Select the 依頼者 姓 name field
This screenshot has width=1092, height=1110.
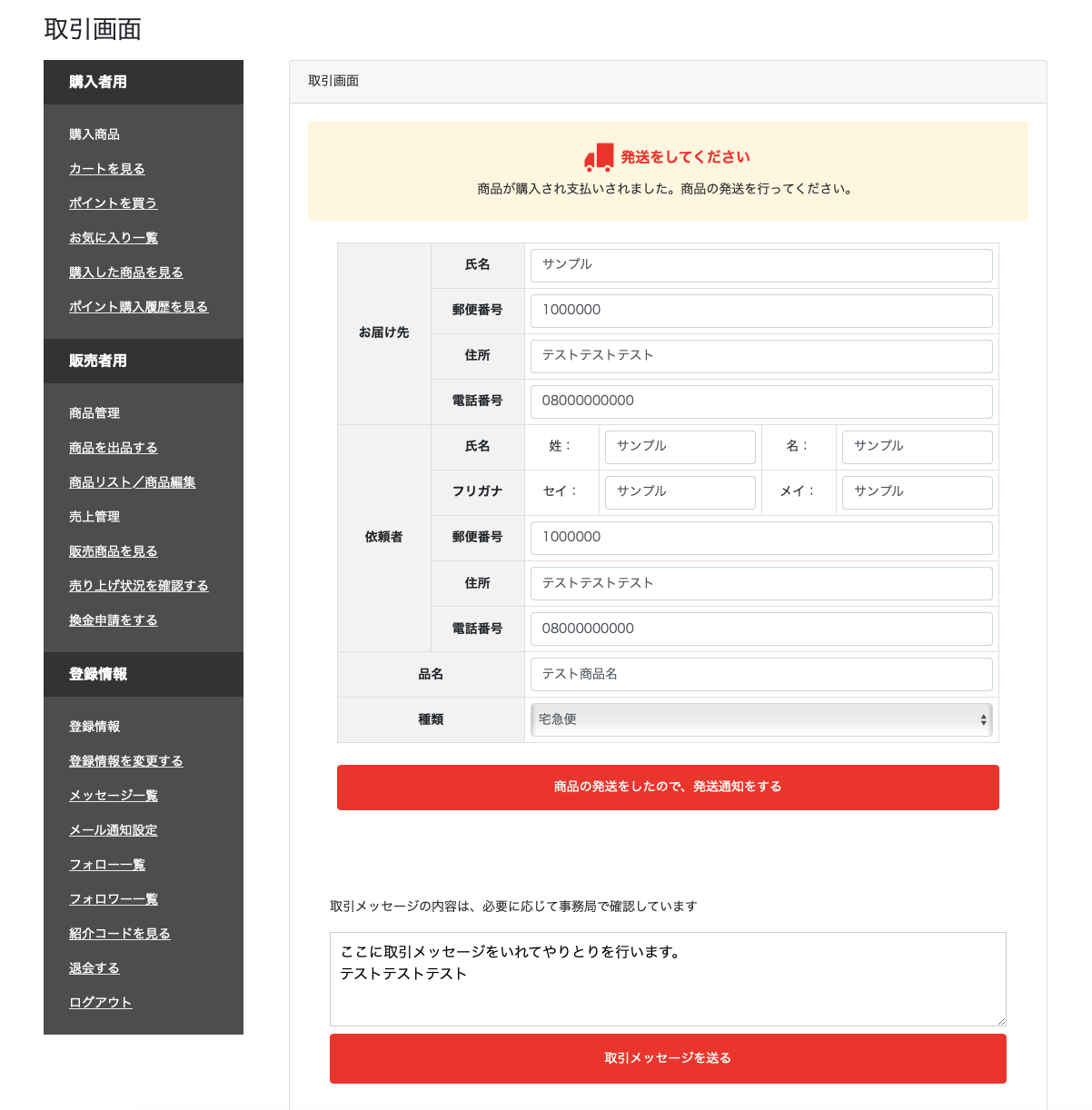click(680, 447)
